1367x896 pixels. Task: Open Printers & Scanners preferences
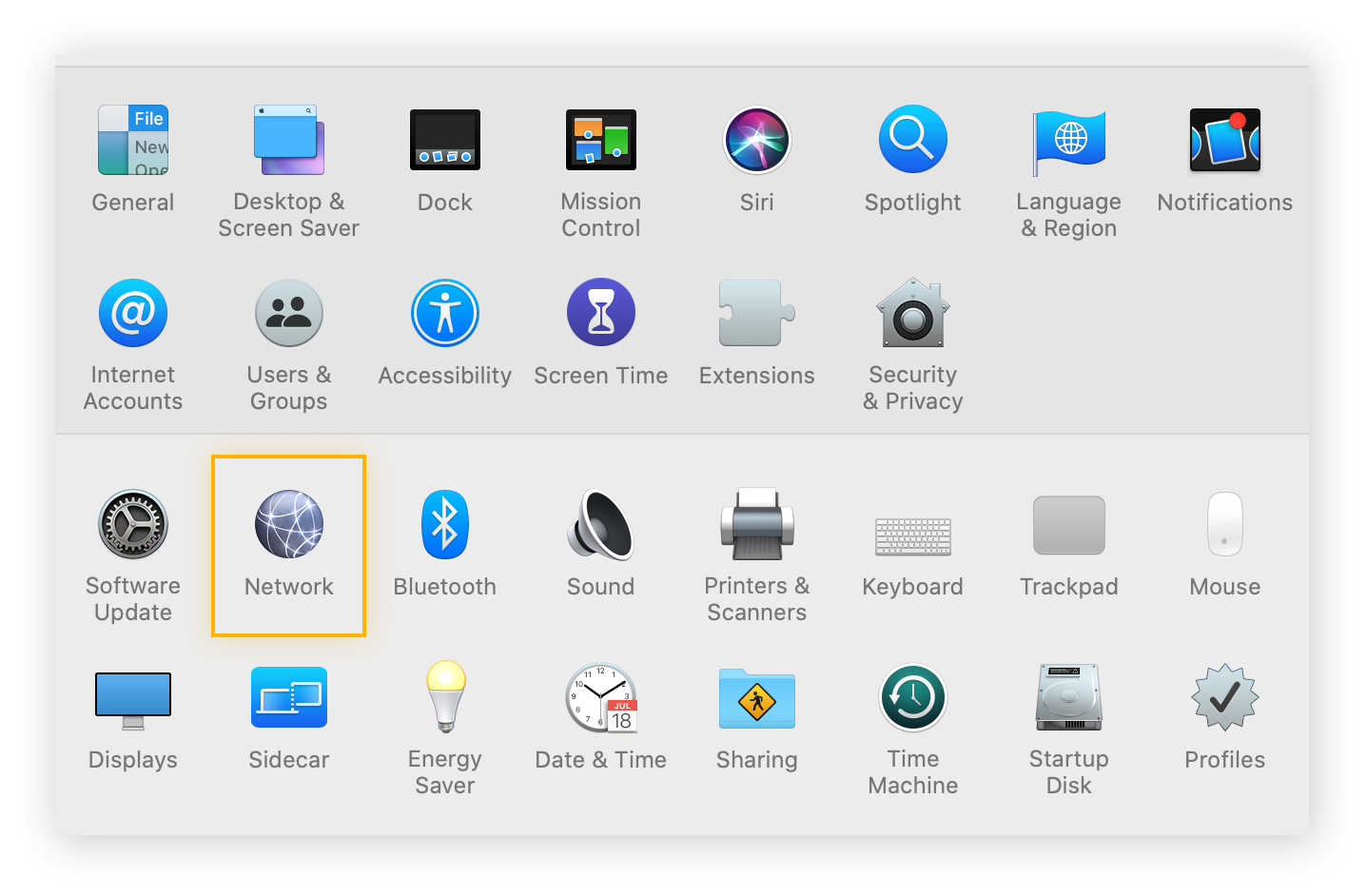pyautogui.click(x=756, y=525)
